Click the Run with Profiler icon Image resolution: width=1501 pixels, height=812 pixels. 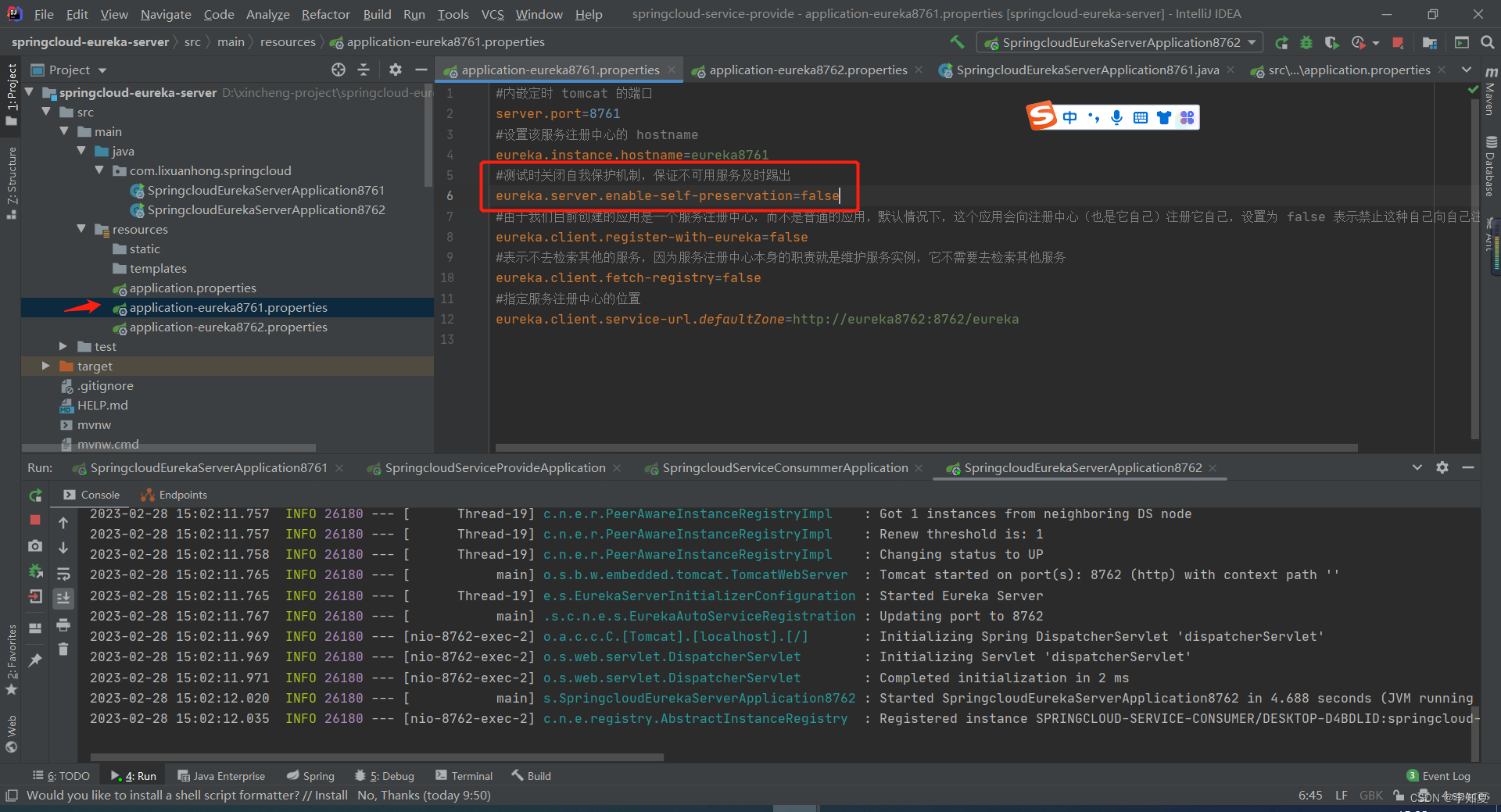click(x=1359, y=42)
